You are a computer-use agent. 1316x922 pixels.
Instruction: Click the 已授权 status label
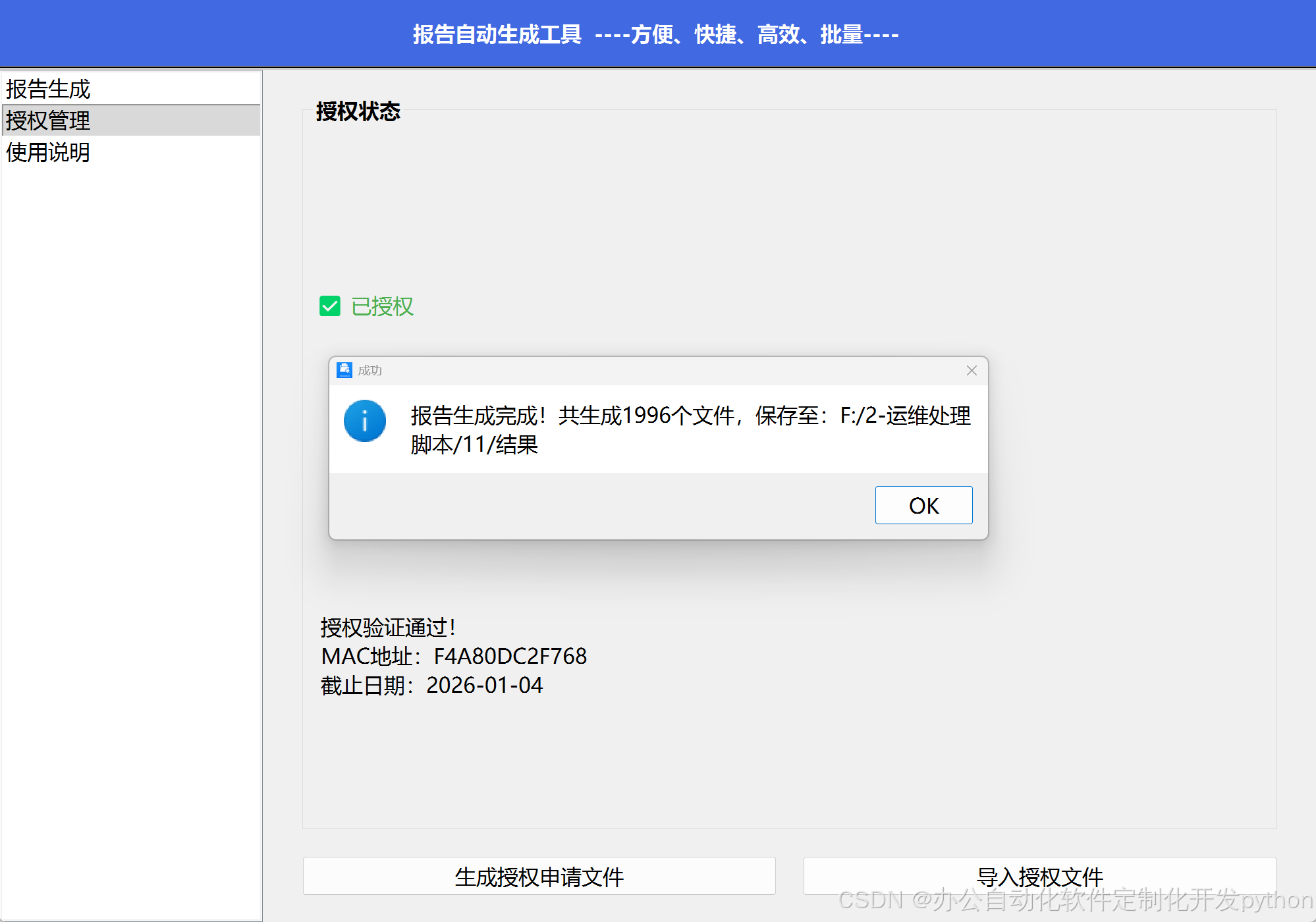pyautogui.click(x=382, y=306)
